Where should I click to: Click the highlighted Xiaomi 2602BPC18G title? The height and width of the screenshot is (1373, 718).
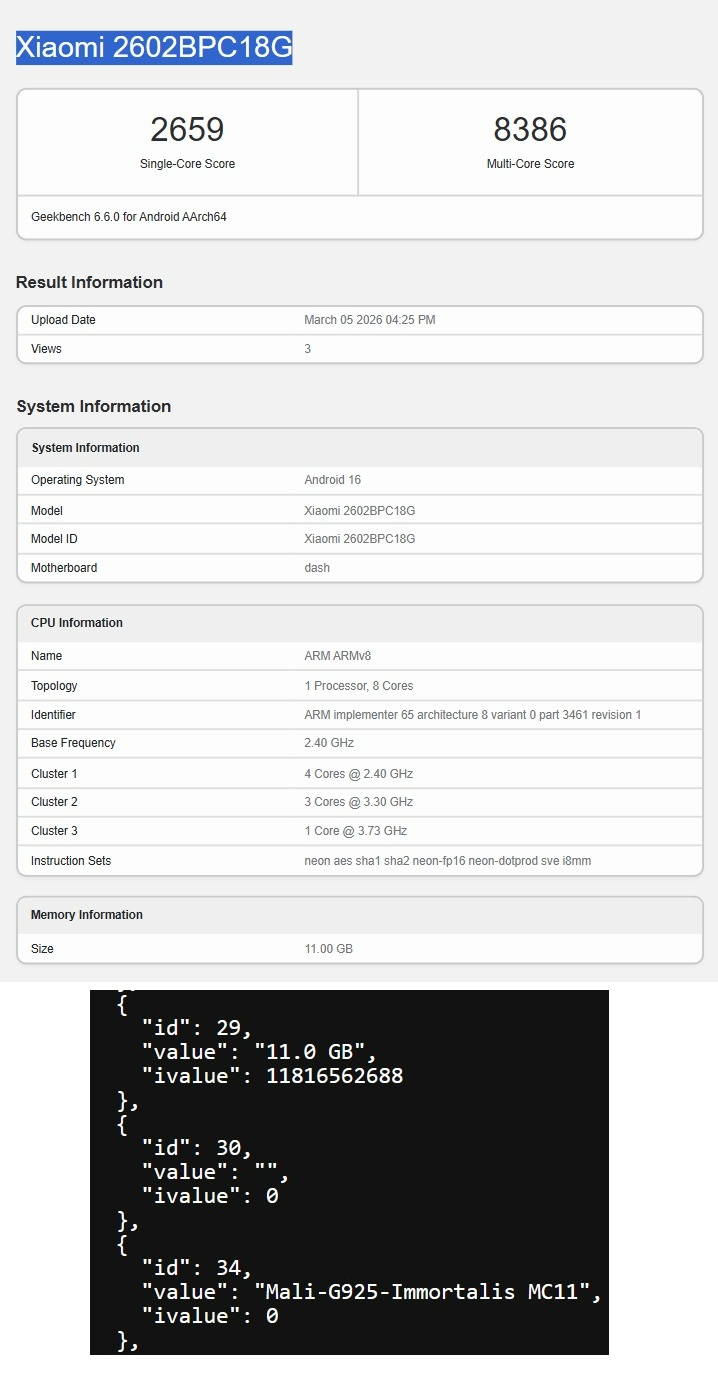pyautogui.click(x=154, y=47)
